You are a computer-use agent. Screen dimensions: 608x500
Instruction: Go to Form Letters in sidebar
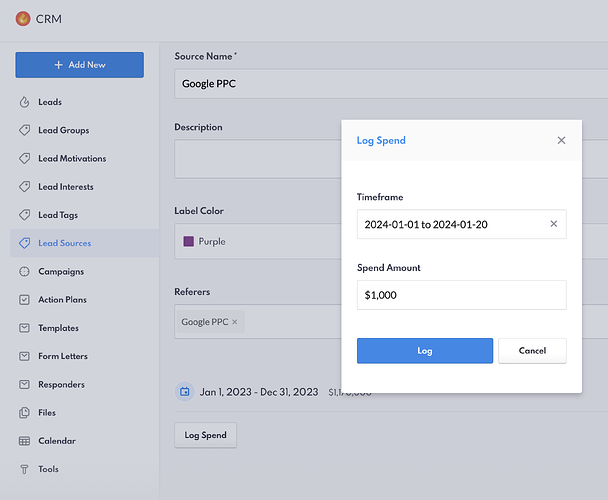pos(62,356)
